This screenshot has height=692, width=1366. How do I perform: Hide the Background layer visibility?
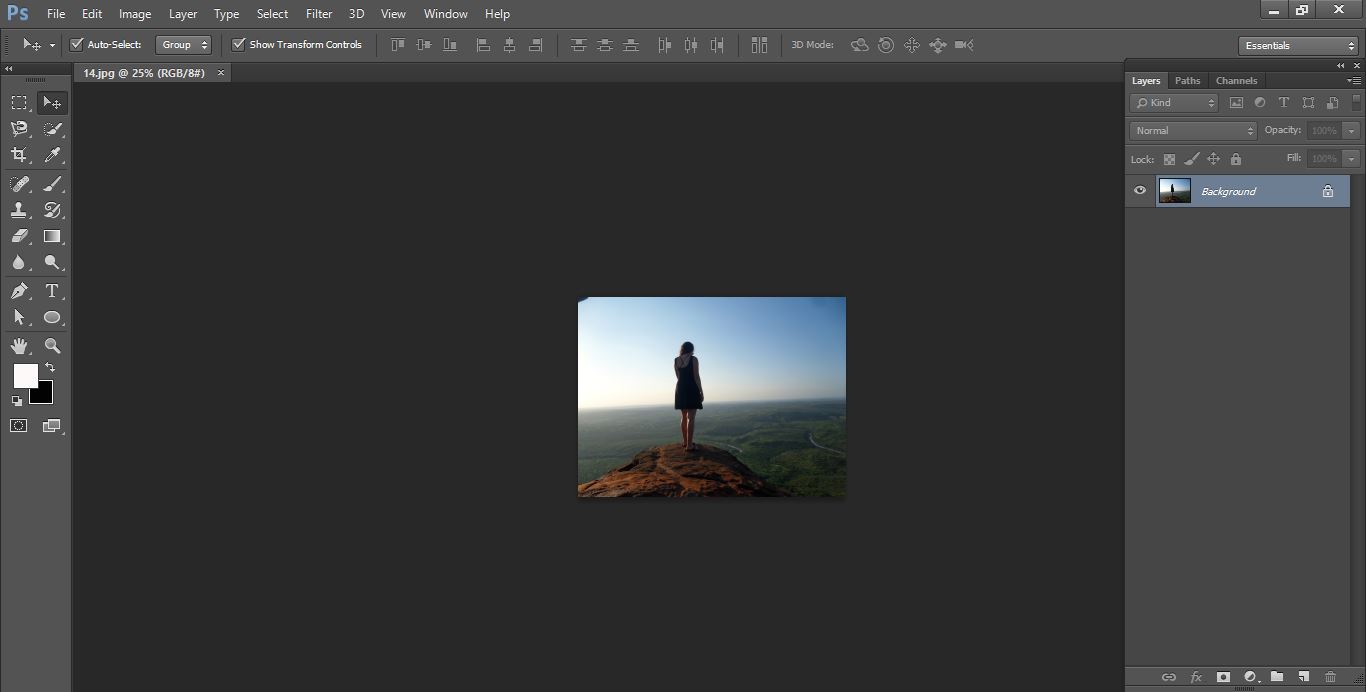tap(1139, 190)
